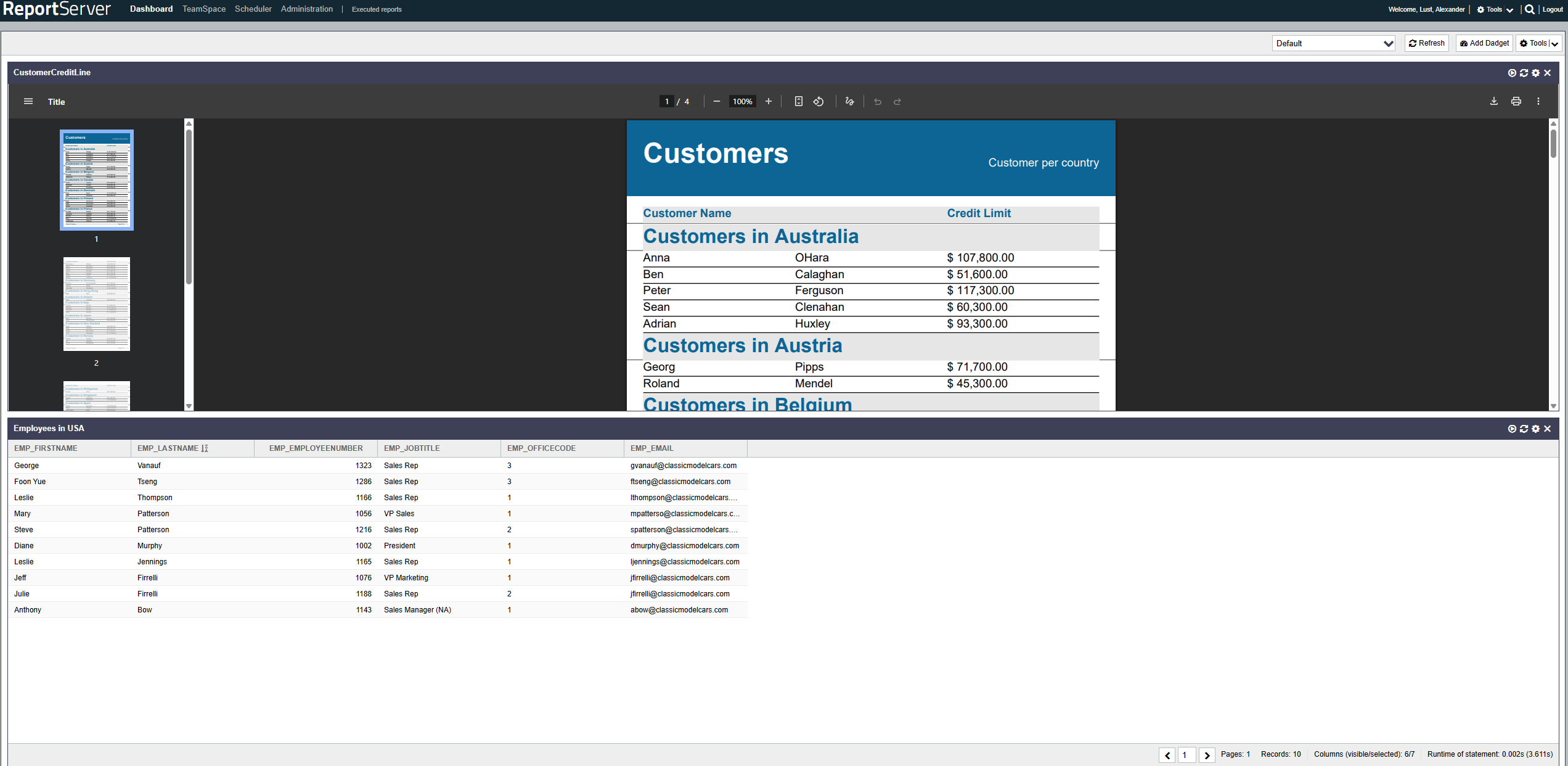Click the Refresh button
This screenshot has height=766, width=1568.
[1426, 43]
